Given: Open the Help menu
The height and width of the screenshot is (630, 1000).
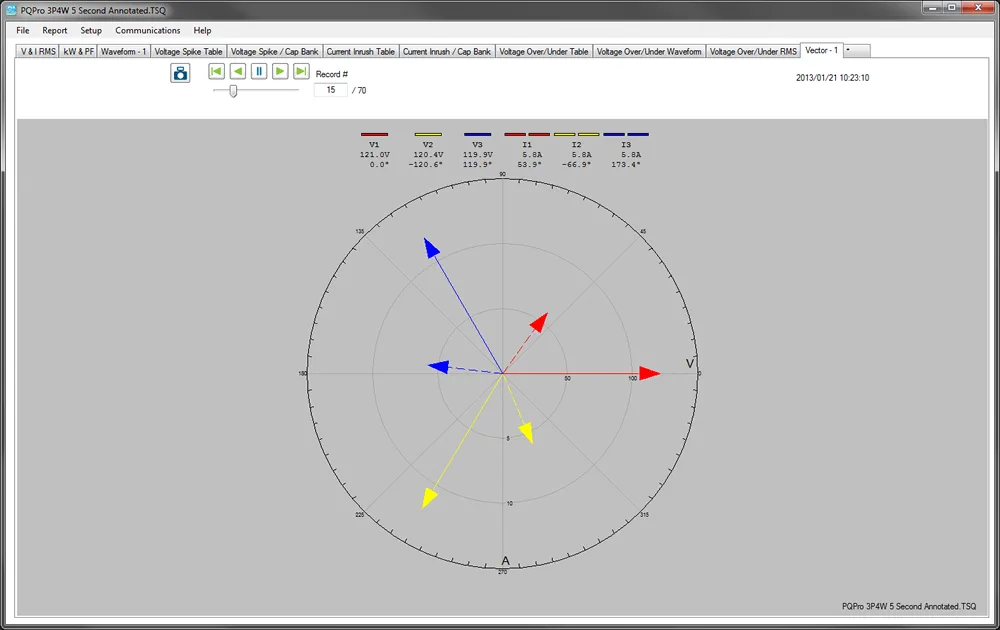Looking at the screenshot, I should (x=202, y=30).
